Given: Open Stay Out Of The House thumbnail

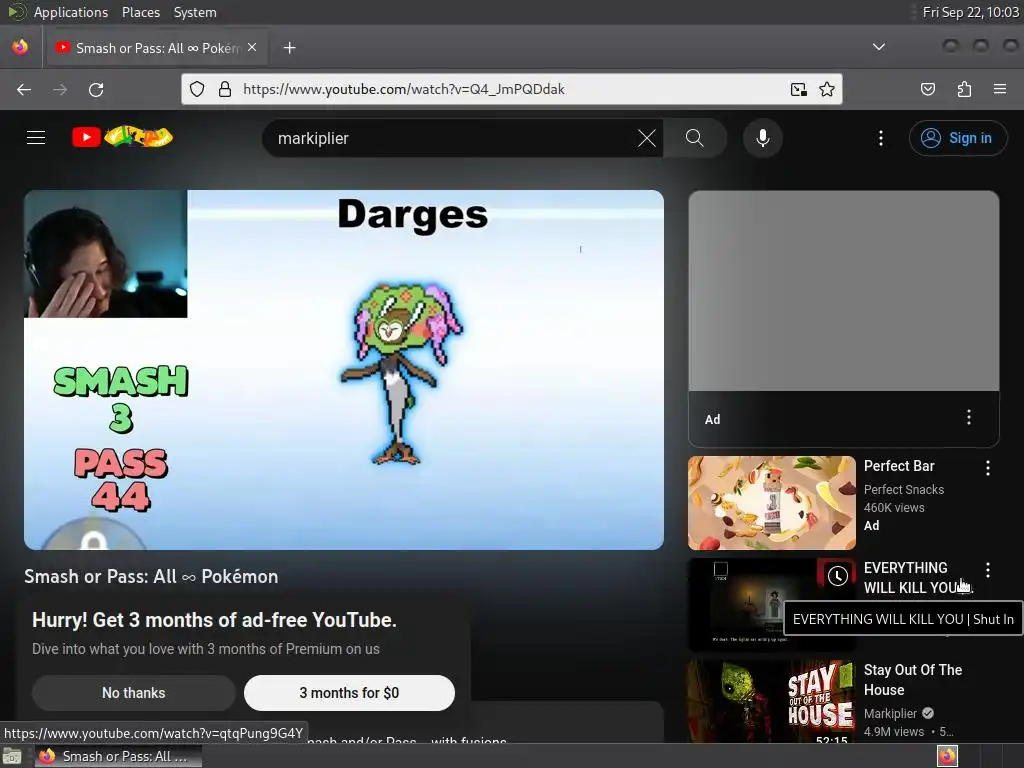Looking at the screenshot, I should tap(771, 701).
